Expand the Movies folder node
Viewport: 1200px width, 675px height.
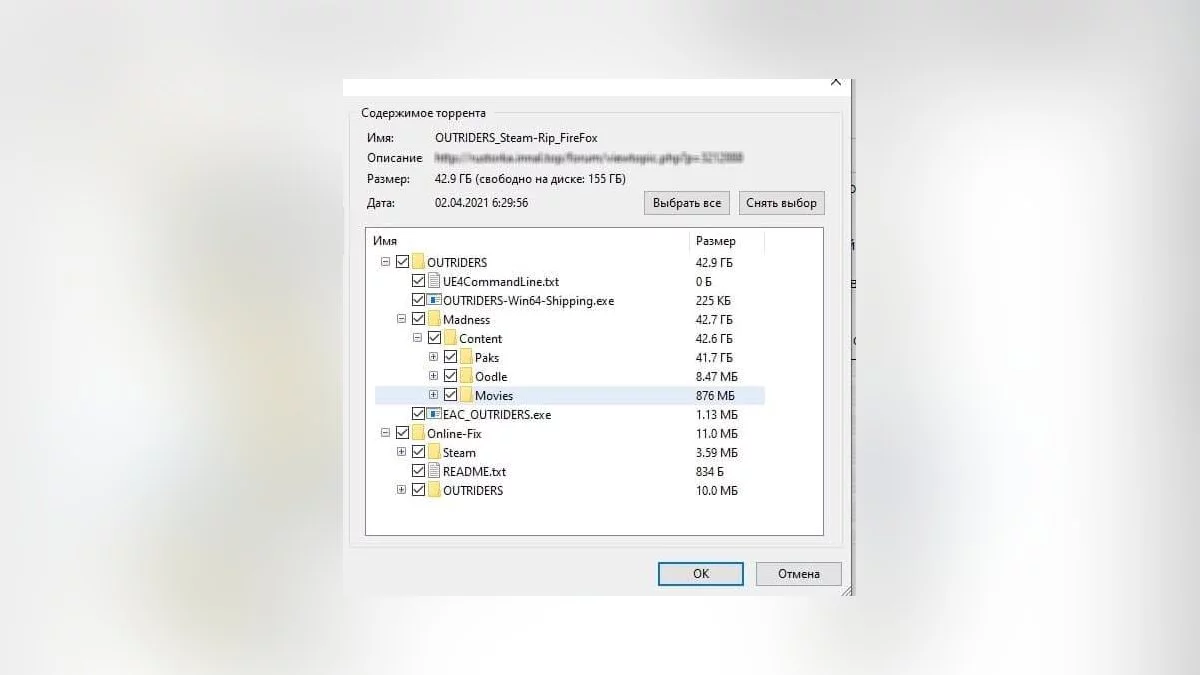(434, 395)
